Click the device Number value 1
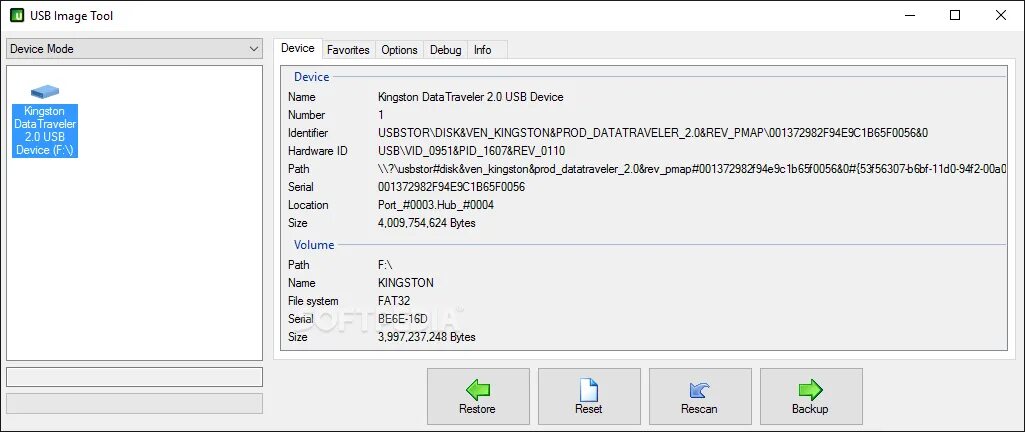1025x432 pixels. pos(381,115)
